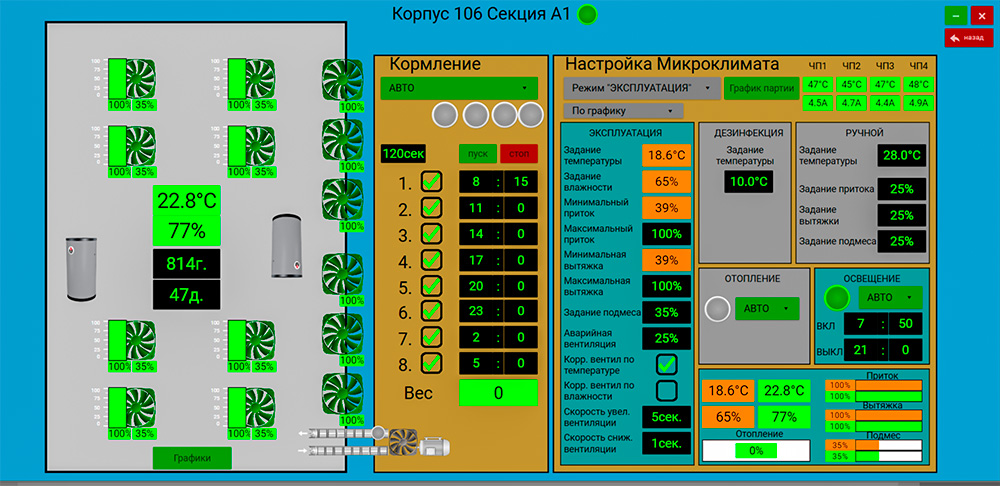Viewport: 1000px width, 486px height.
Task: Uncheck ventilation correction by temperature
Action: (667, 363)
